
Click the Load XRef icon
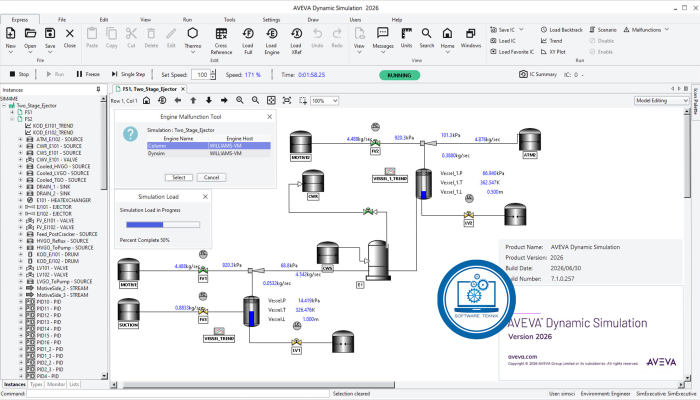(296, 33)
